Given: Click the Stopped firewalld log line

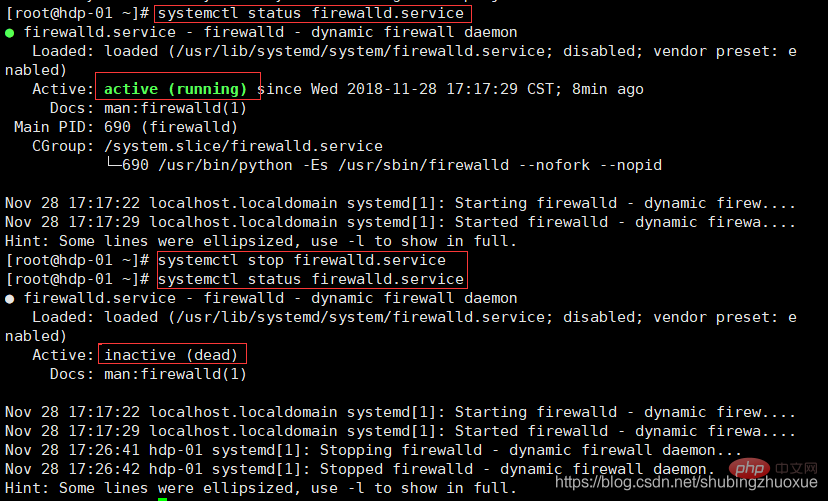Looking at the screenshot, I should [360, 469].
